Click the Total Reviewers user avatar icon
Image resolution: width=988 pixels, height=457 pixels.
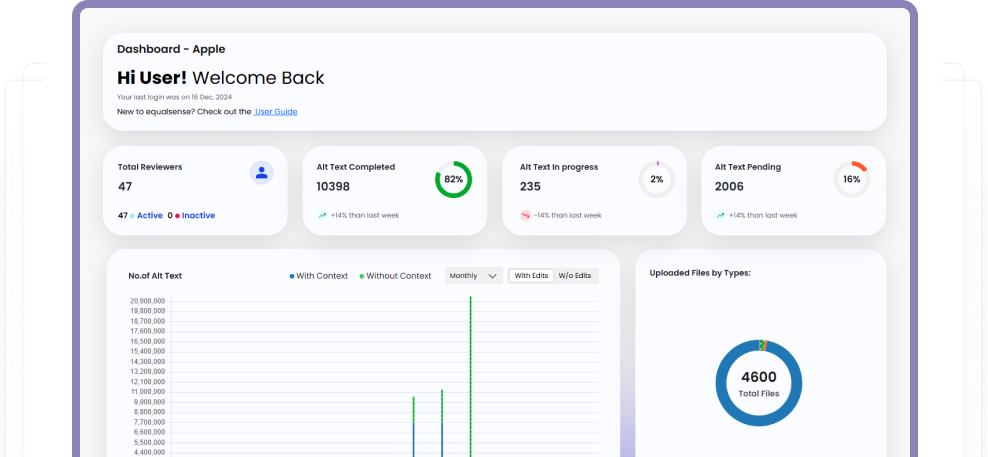tap(261, 173)
